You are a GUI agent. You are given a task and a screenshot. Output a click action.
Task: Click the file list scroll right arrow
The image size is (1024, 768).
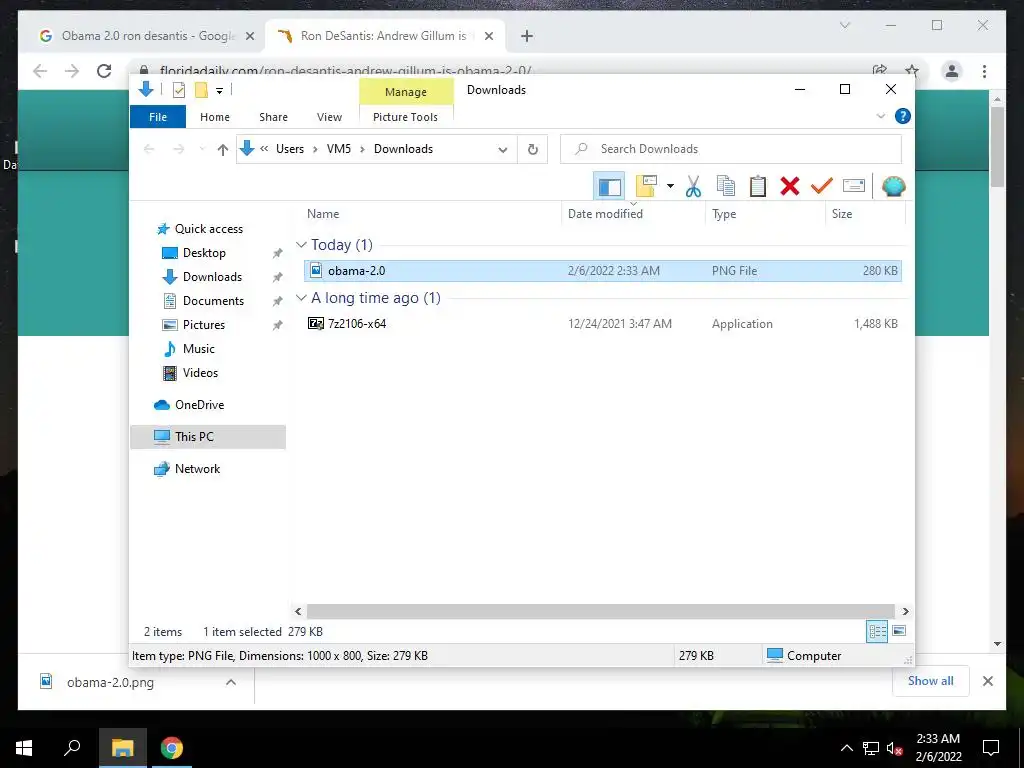pos(905,611)
